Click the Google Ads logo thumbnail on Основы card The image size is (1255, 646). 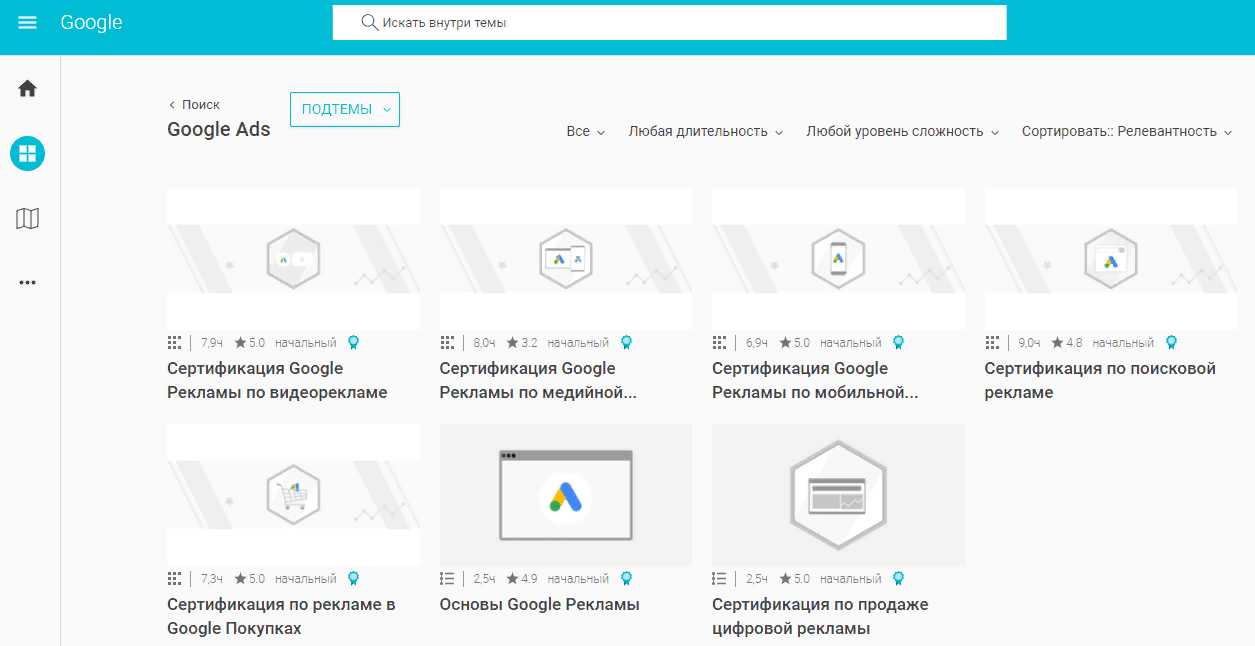tap(565, 494)
